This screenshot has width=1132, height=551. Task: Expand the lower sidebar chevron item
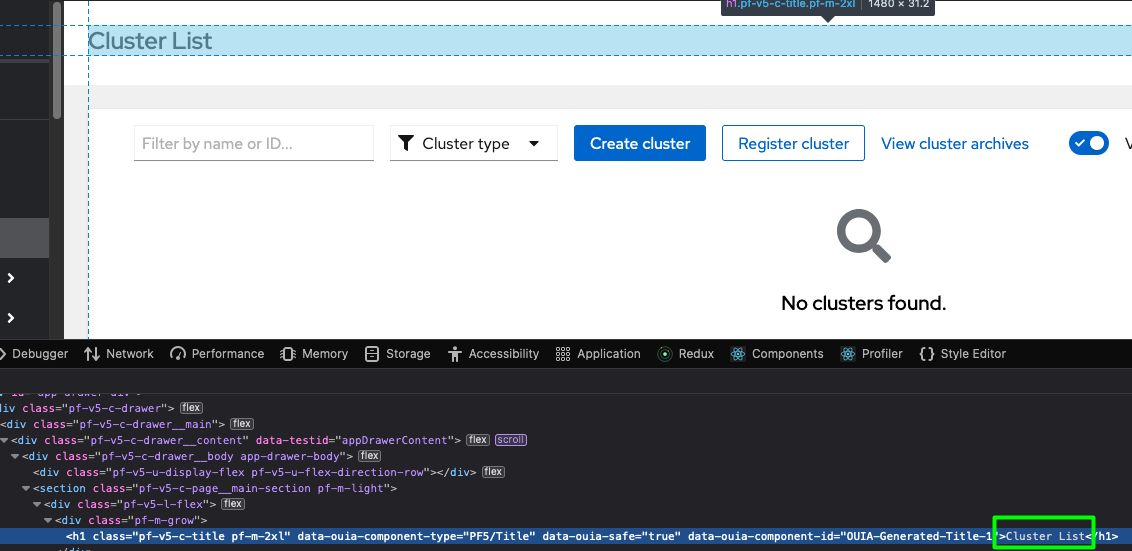[x=11, y=318]
